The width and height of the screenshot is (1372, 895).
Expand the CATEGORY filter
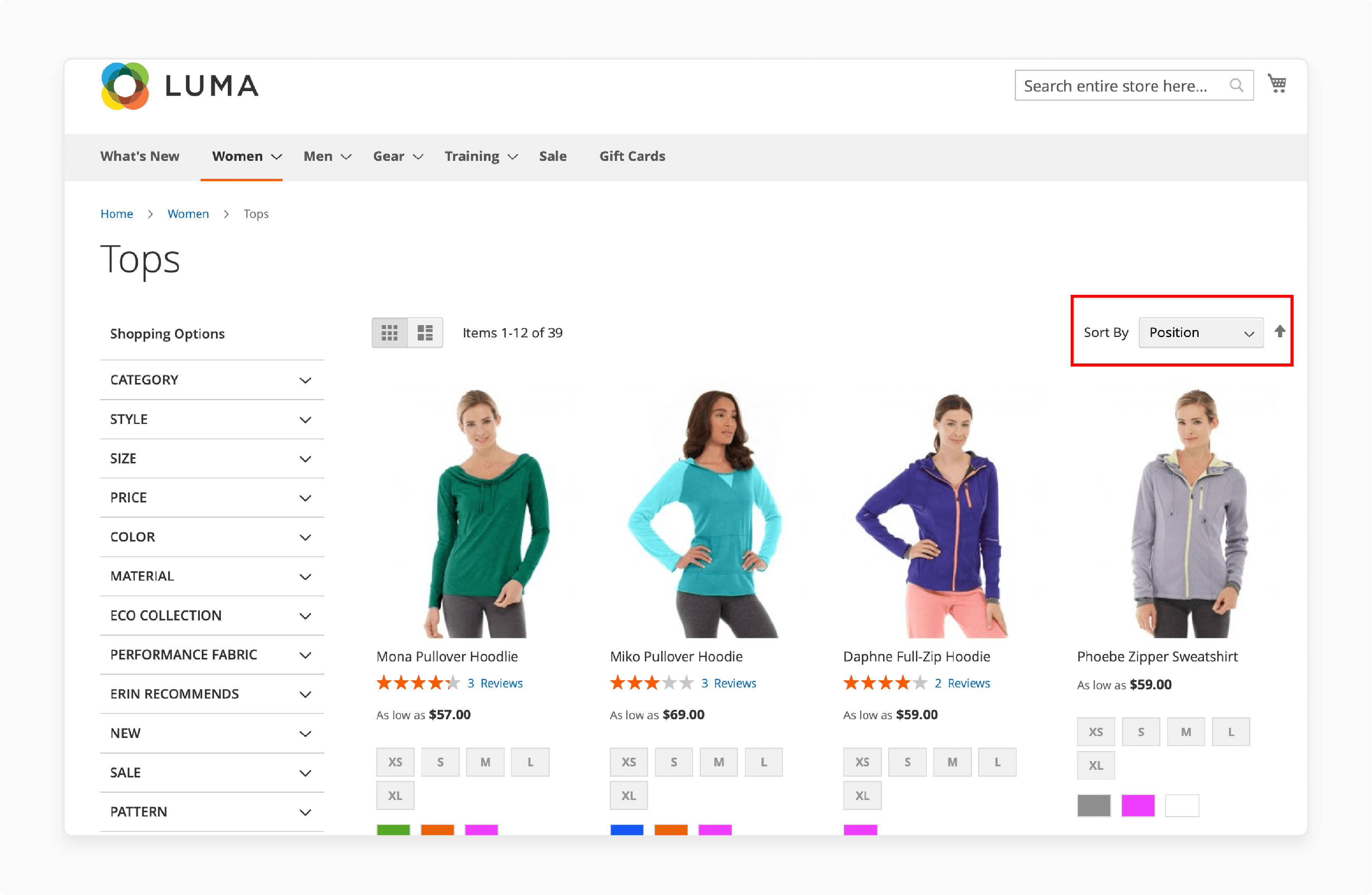coord(212,380)
